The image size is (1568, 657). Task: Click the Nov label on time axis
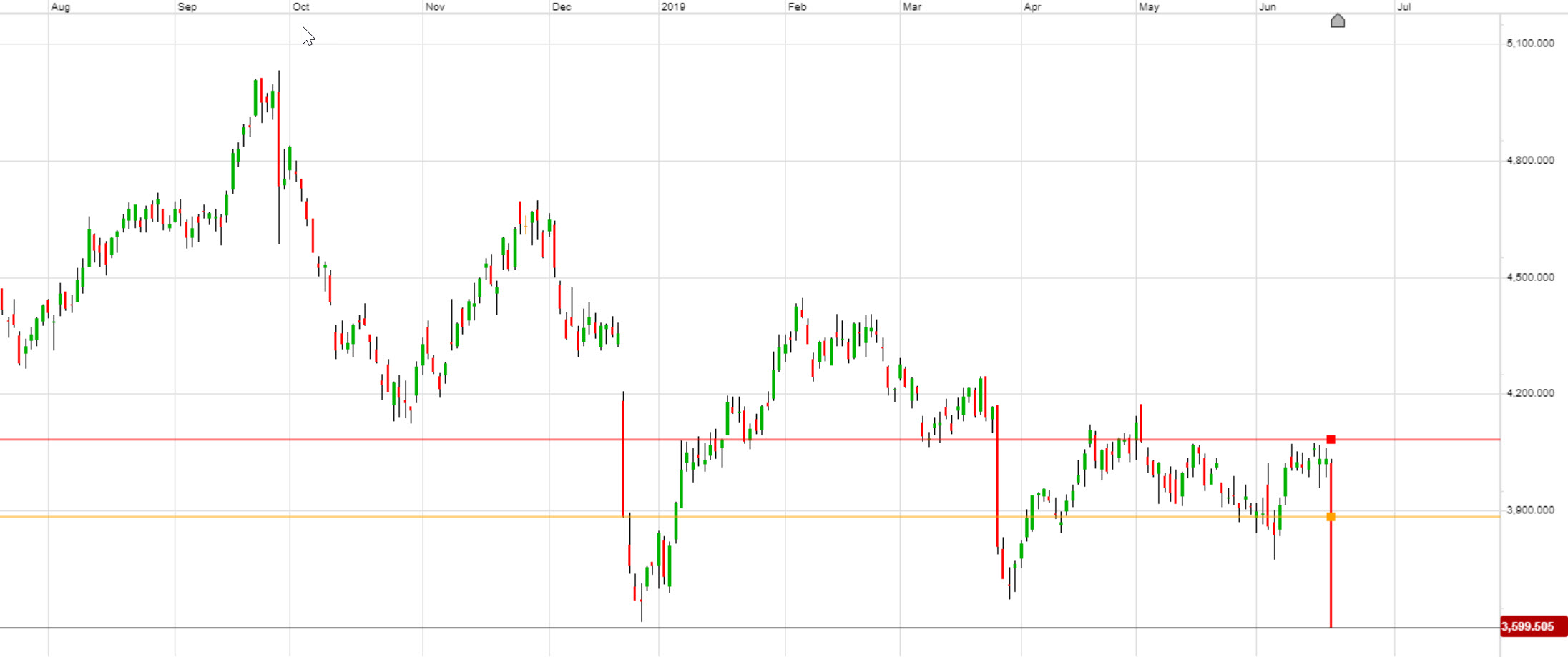435,7
